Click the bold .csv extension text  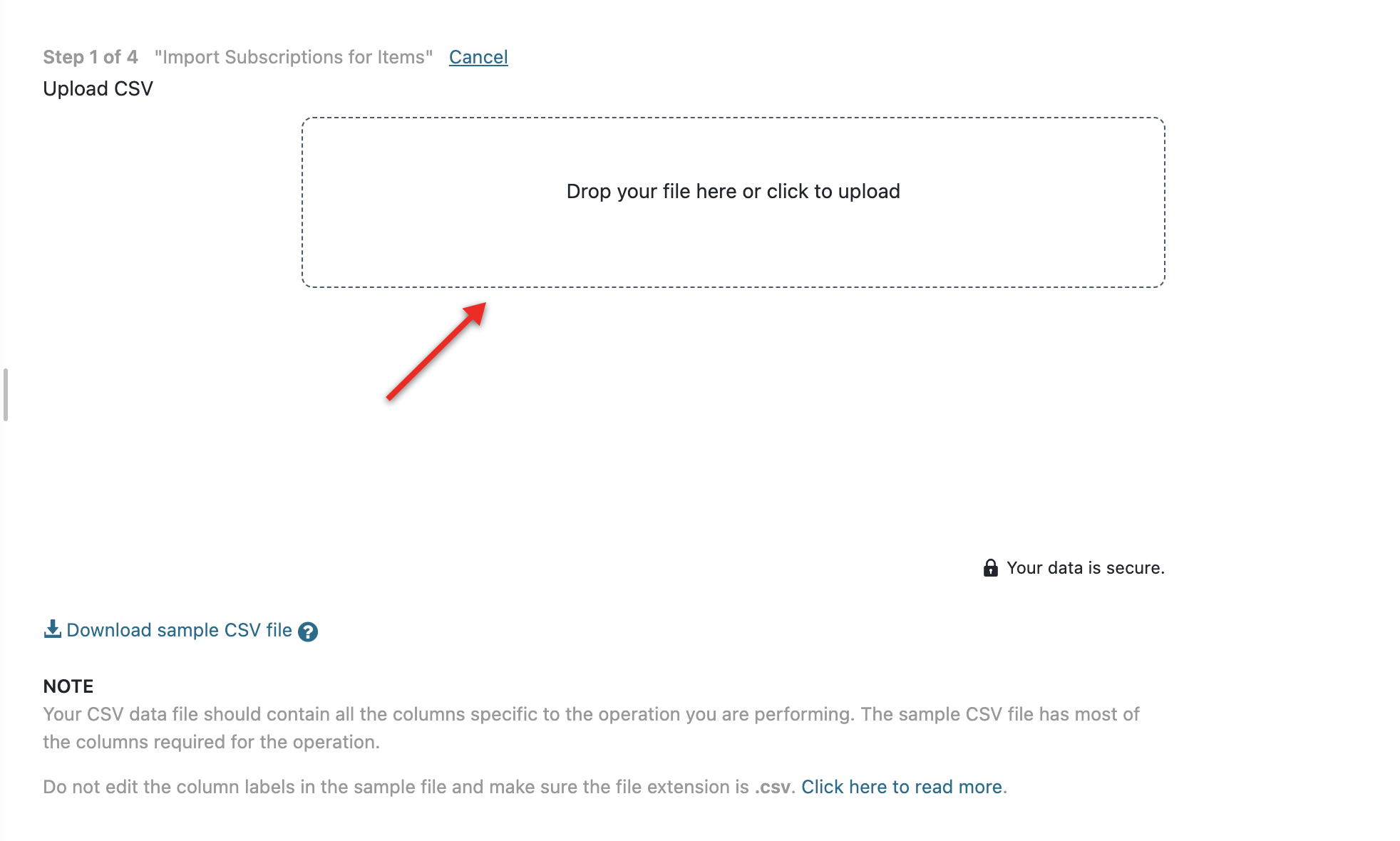[772, 787]
